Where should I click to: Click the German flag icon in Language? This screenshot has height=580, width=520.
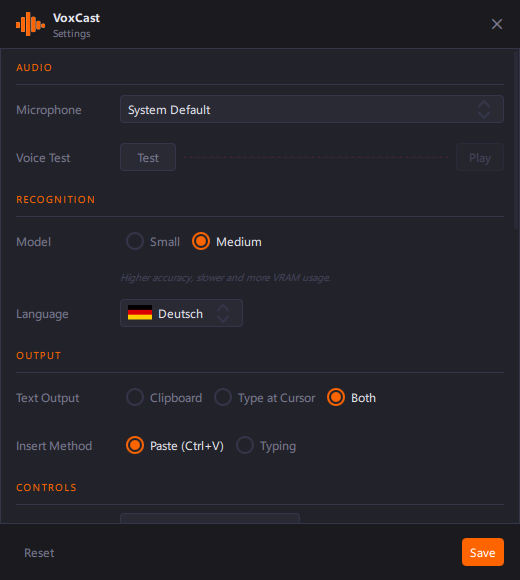pos(140,313)
